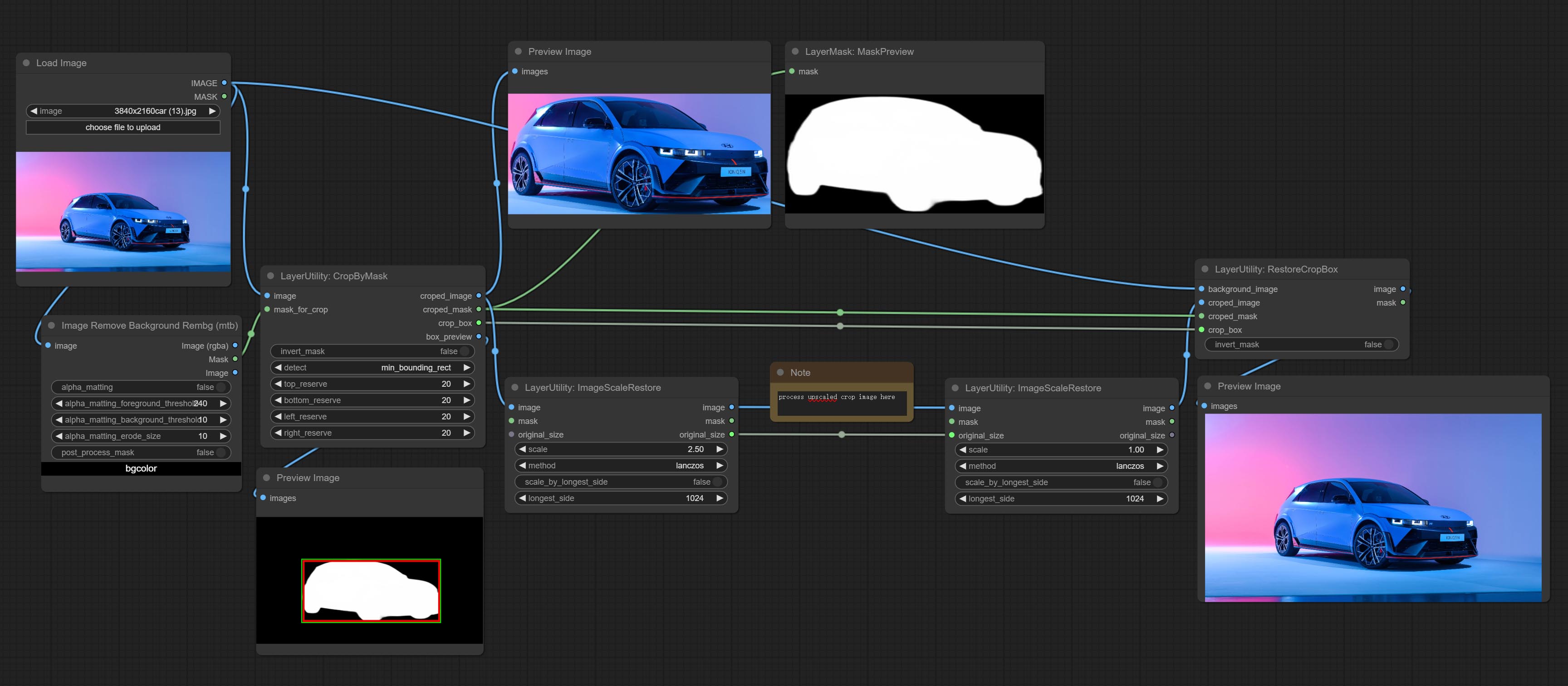Enable scale_by_longest_side in the first ImageScaleRestore
The width and height of the screenshot is (1568, 686).
622,482
